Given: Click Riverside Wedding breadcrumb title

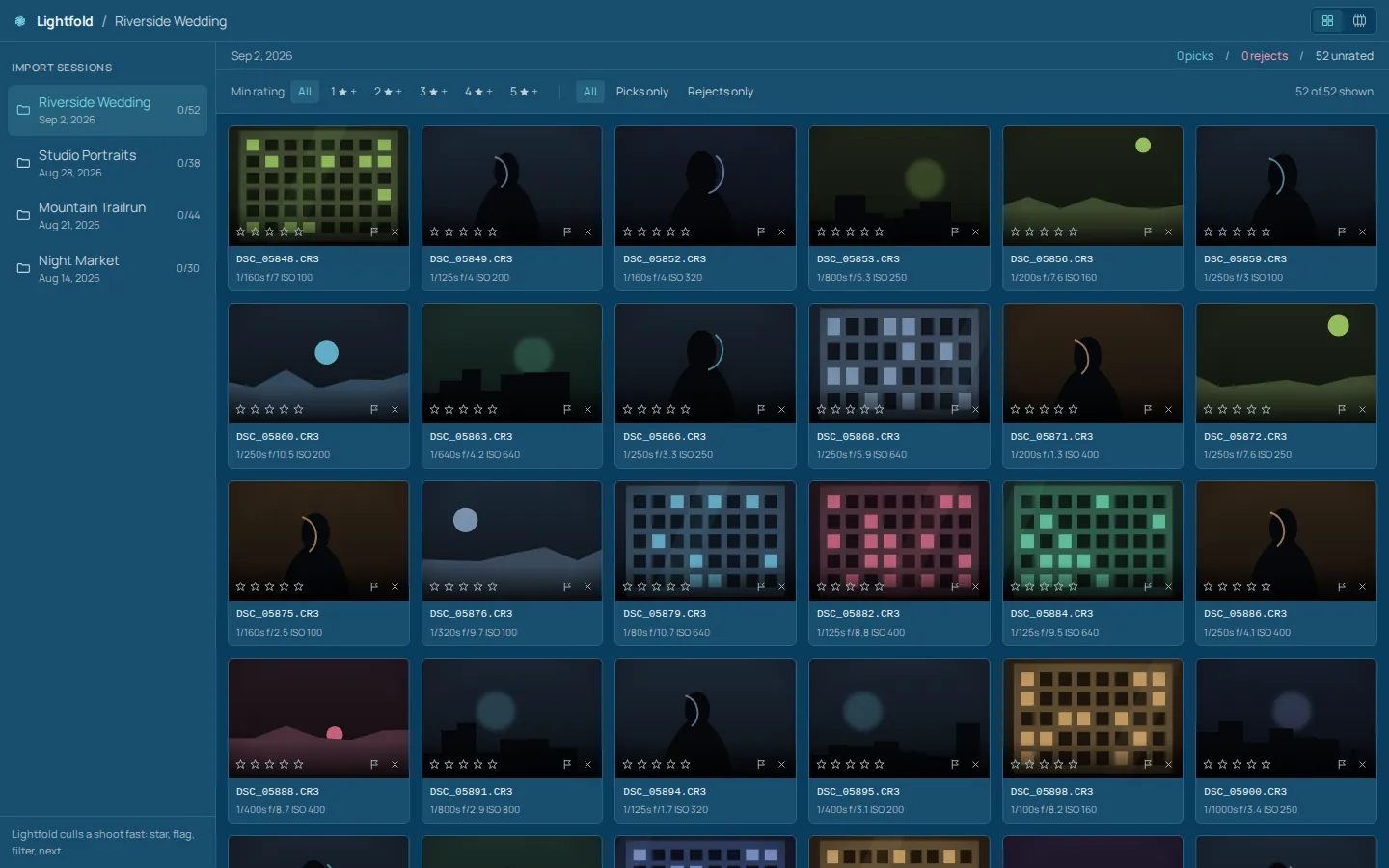Looking at the screenshot, I should 171,21.
